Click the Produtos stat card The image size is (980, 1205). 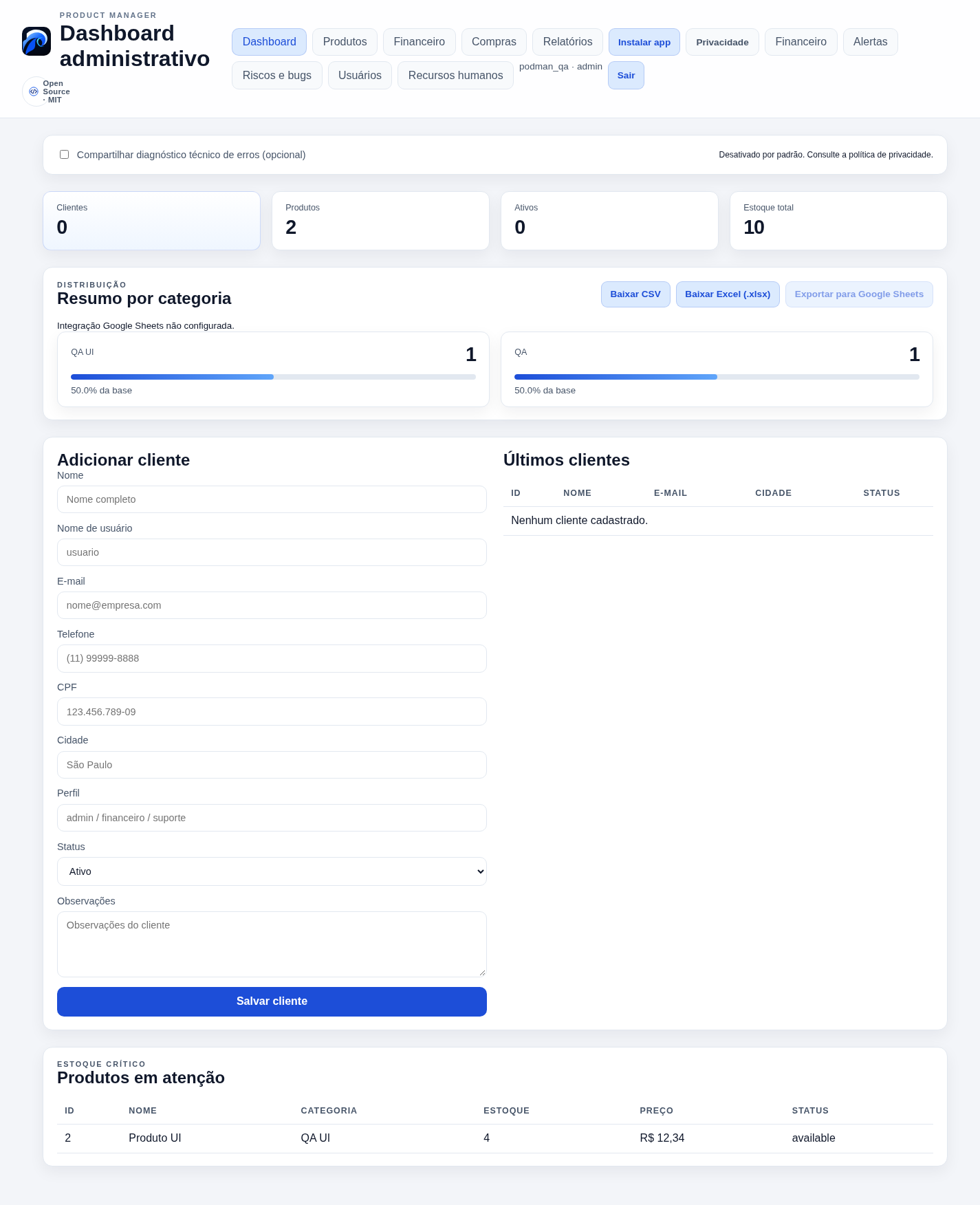[x=380, y=221]
